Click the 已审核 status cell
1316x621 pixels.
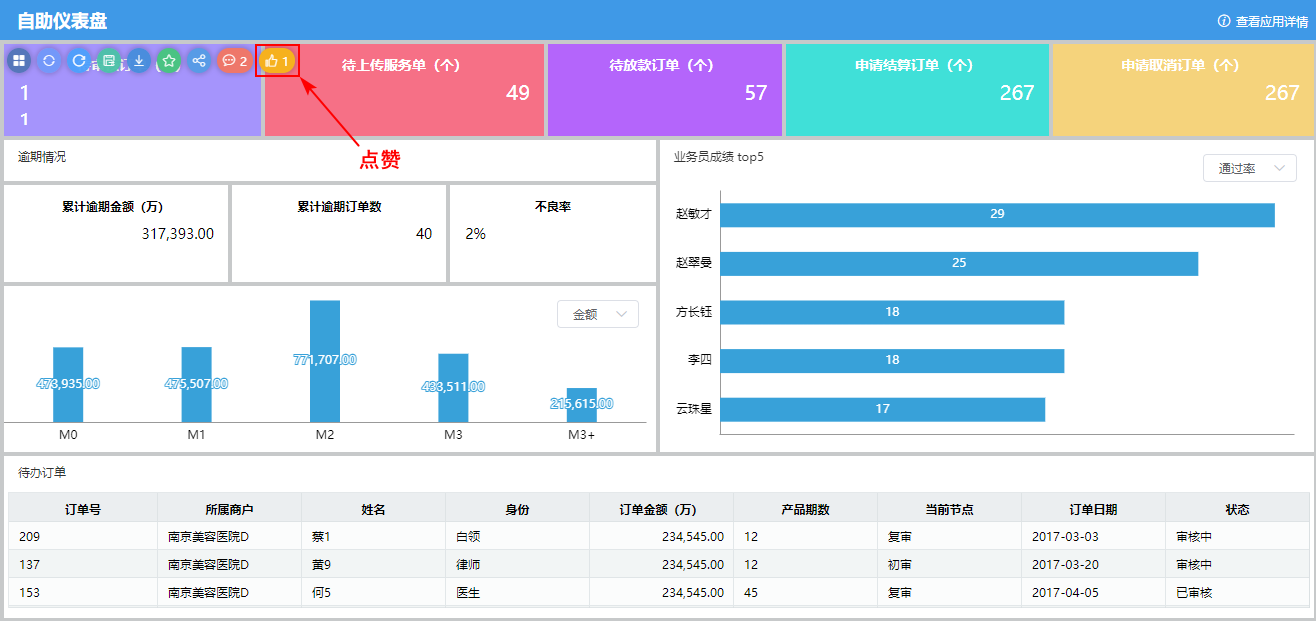1237,592
